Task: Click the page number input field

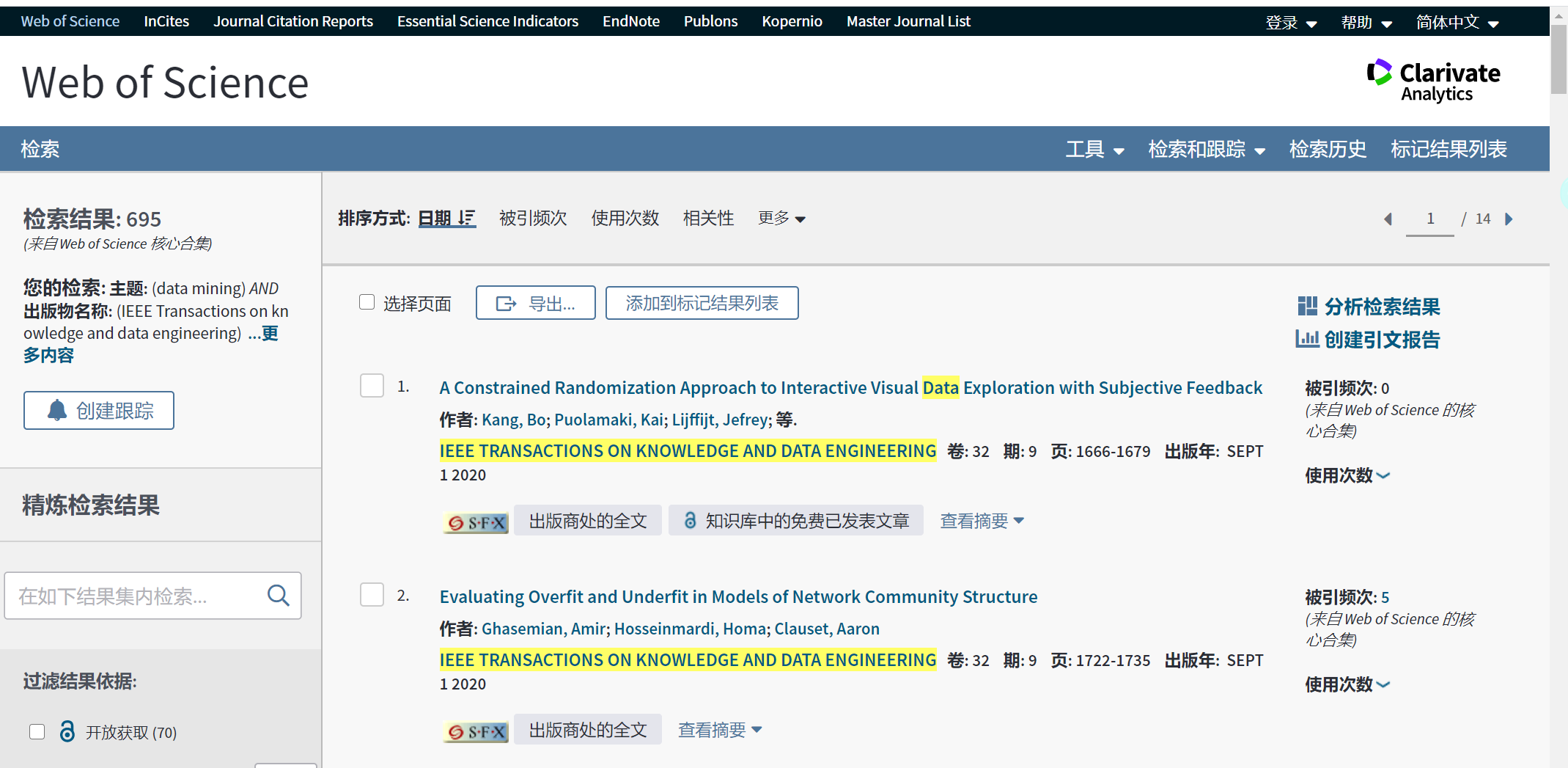Action: [x=1429, y=218]
